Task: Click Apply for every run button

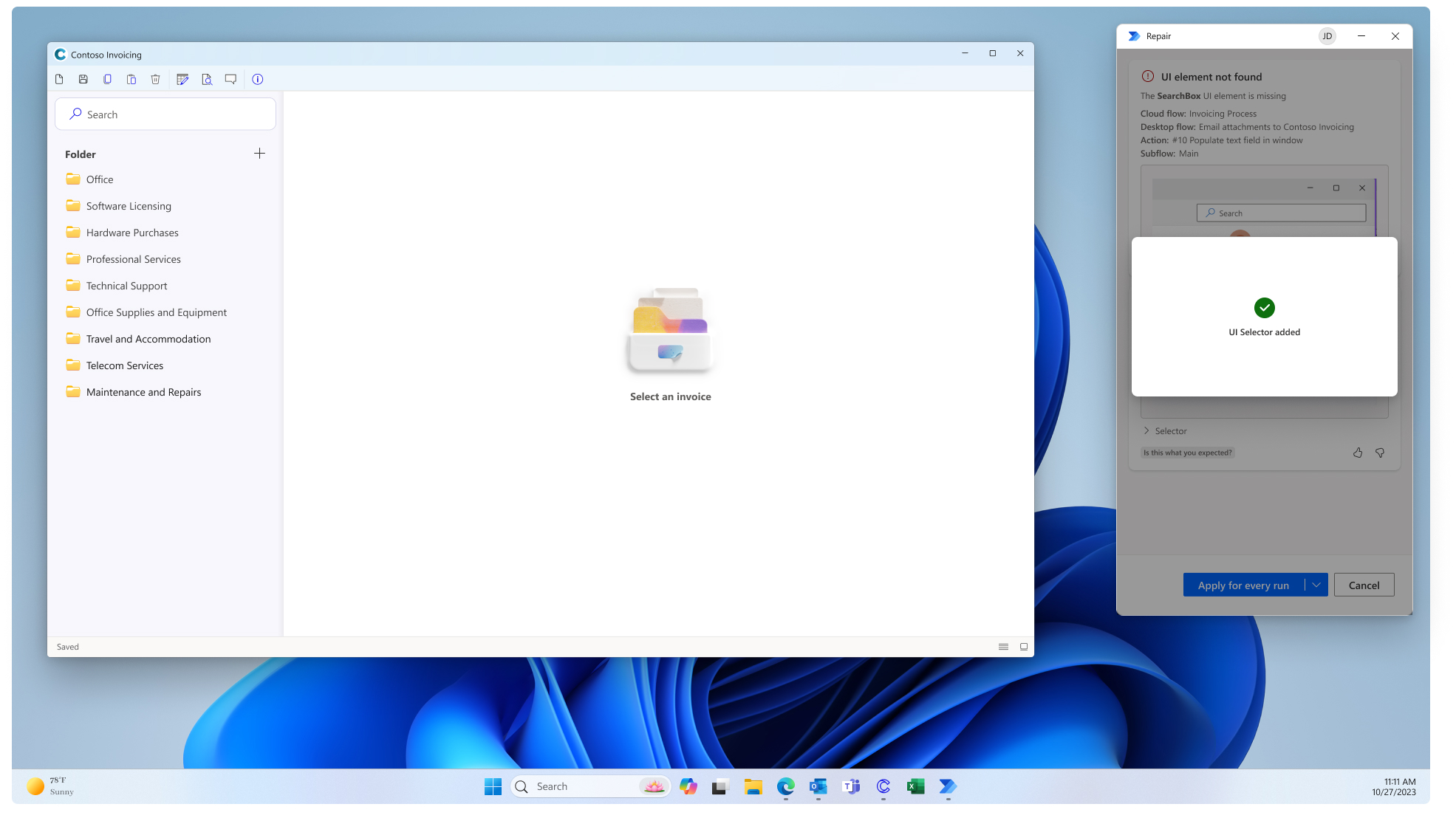Action: click(x=1243, y=585)
